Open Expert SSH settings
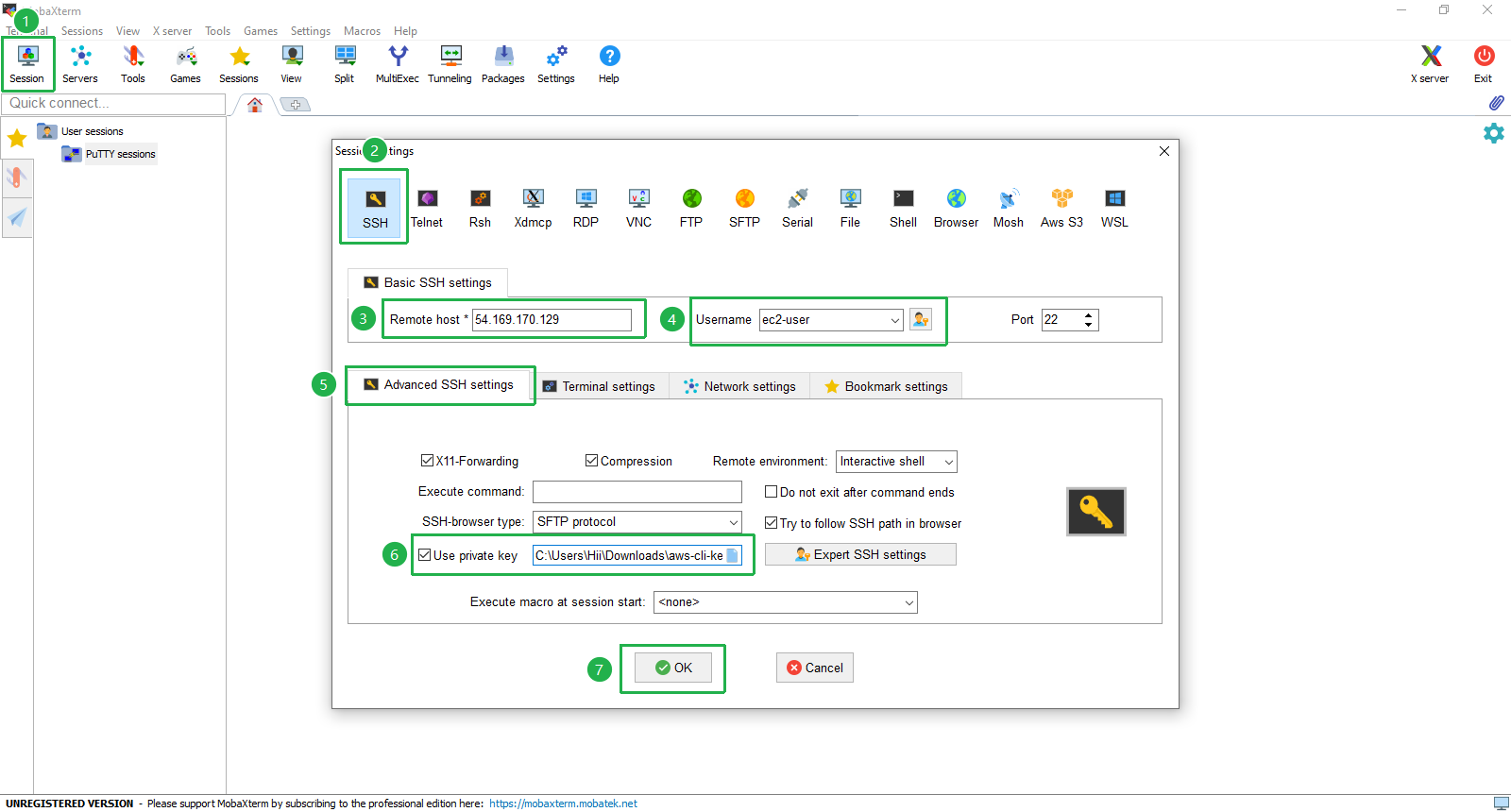 click(x=860, y=554)
